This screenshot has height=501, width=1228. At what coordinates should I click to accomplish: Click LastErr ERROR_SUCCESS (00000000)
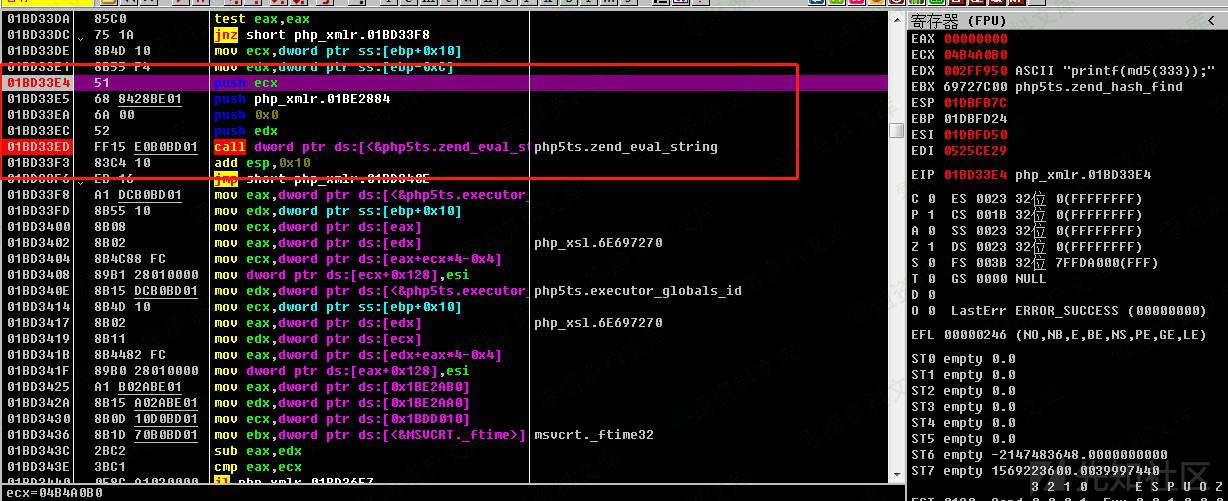click(1079, 311)
